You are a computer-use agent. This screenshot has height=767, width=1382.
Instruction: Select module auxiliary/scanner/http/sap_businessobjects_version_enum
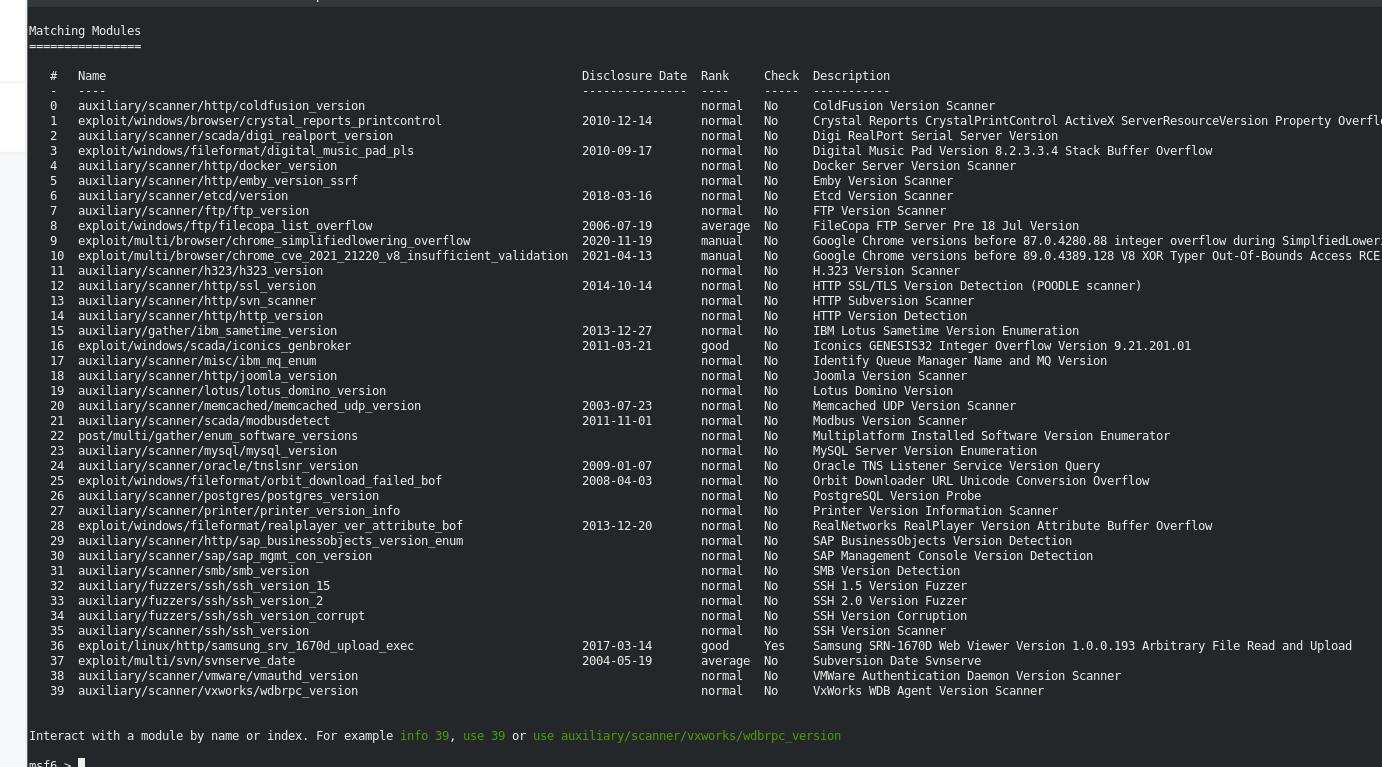[270, 541]
